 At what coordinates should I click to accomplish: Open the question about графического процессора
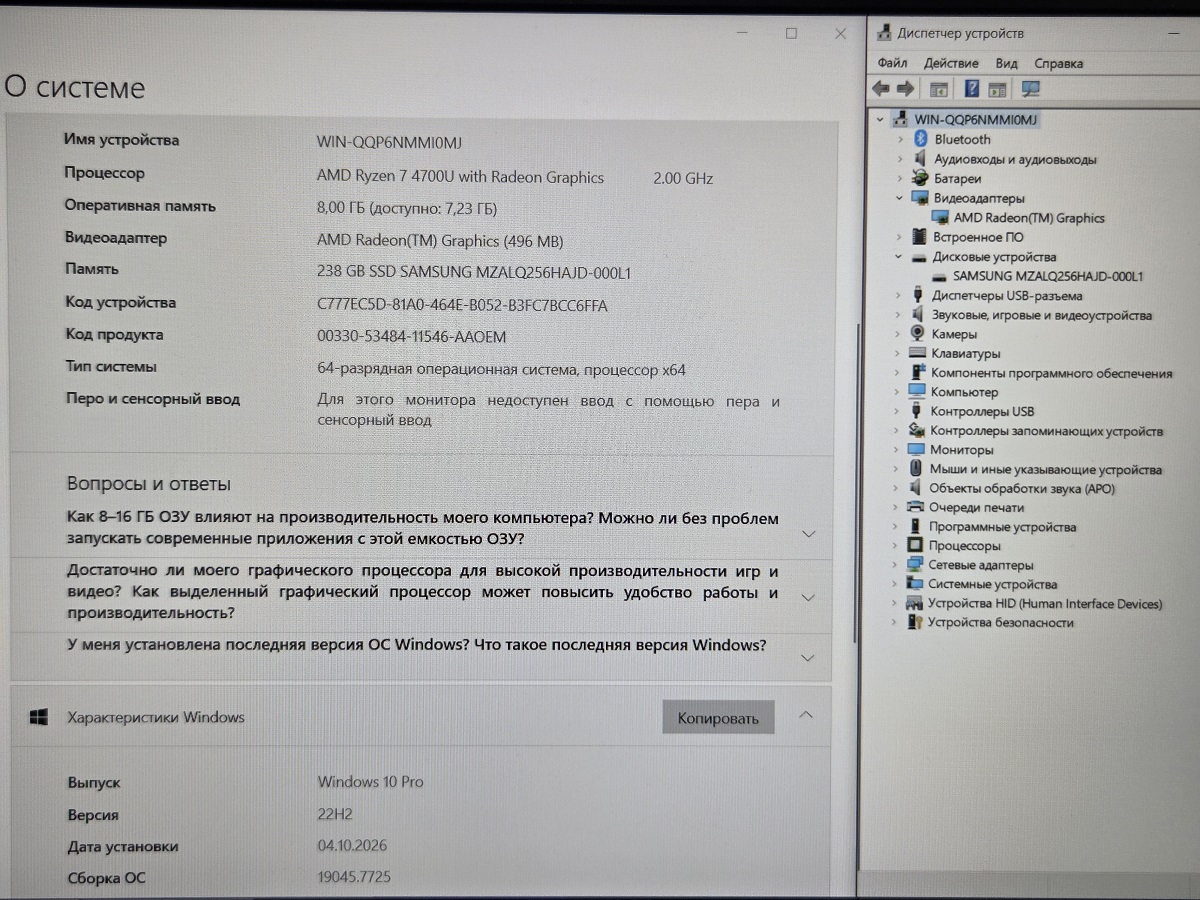[421, 592]
